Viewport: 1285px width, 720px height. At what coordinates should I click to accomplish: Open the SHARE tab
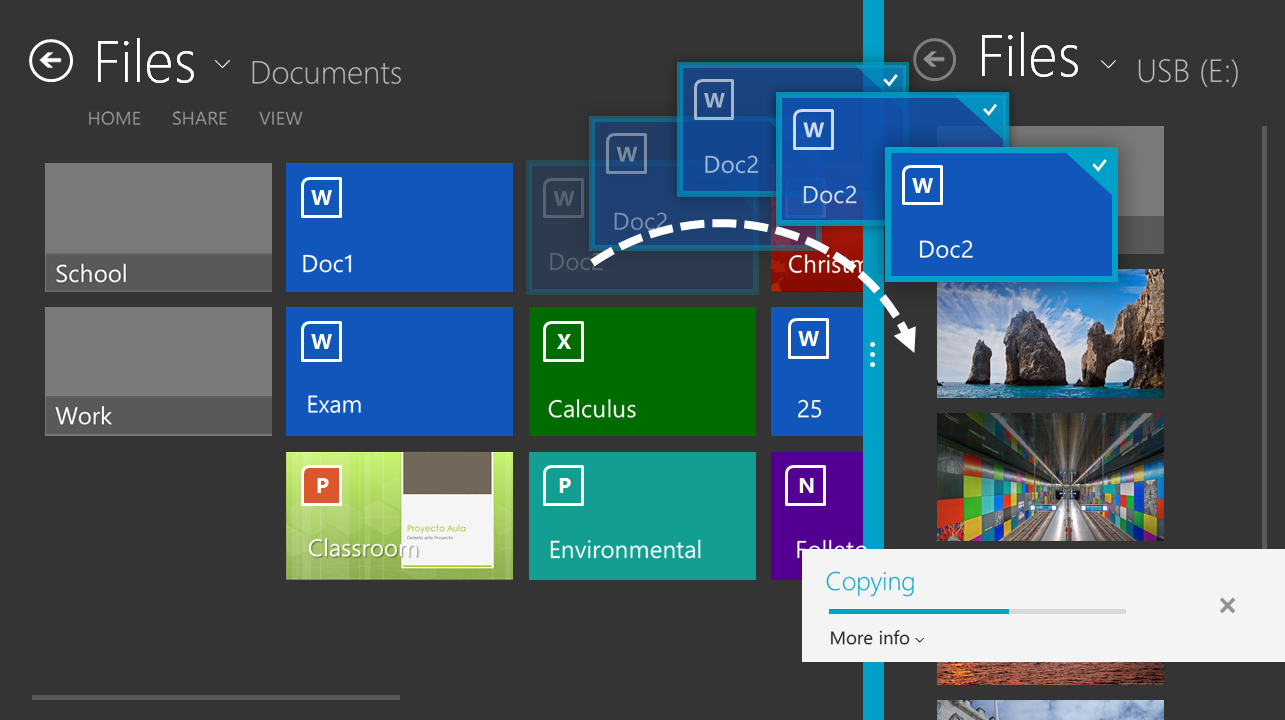point(199,118)
